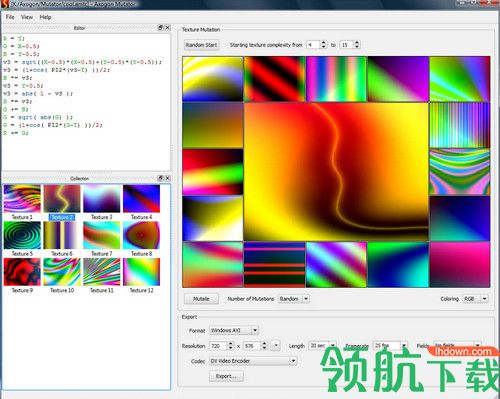
Task: Close the Editor panel
Action: pyautogui.click(x=168, y=28)
